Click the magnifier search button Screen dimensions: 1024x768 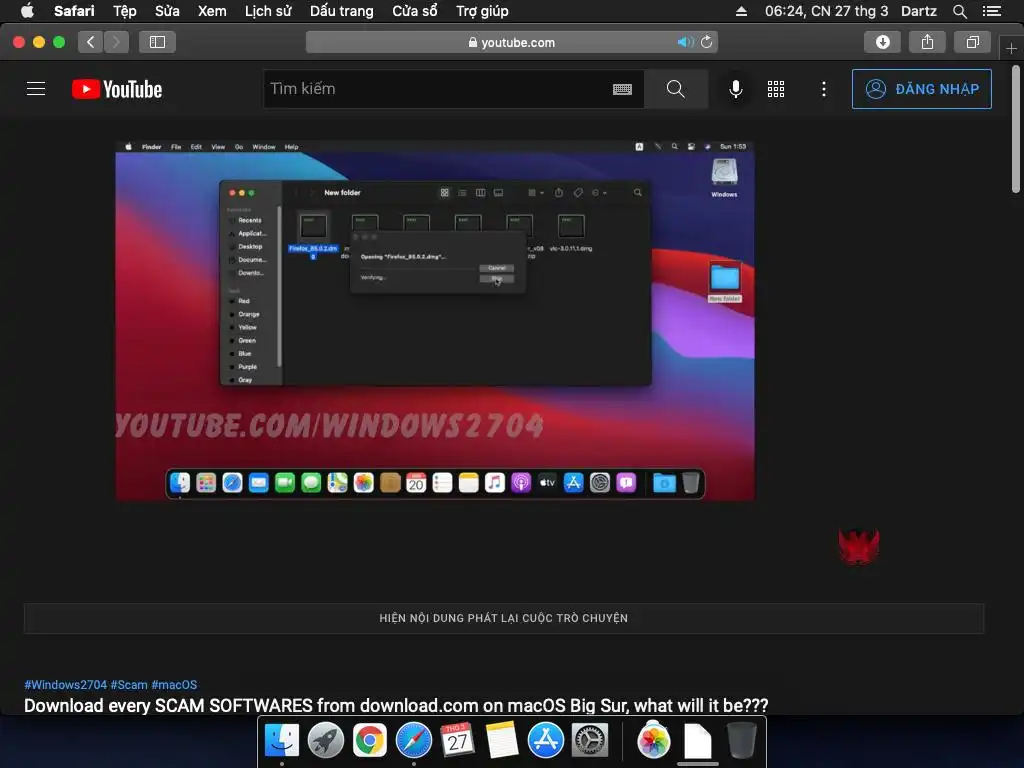click(676, 89)
